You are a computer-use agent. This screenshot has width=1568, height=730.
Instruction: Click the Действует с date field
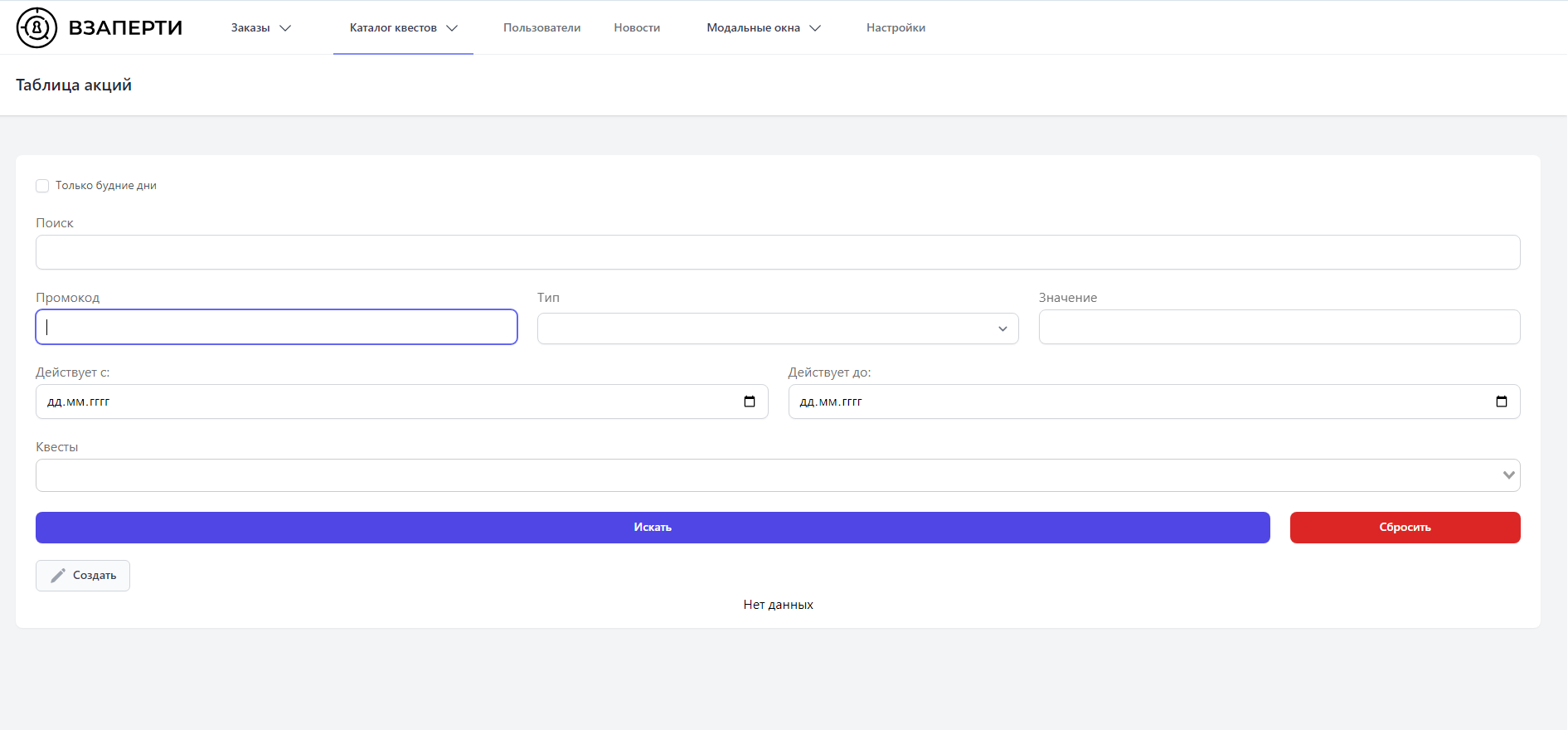(x=401, y=401)
